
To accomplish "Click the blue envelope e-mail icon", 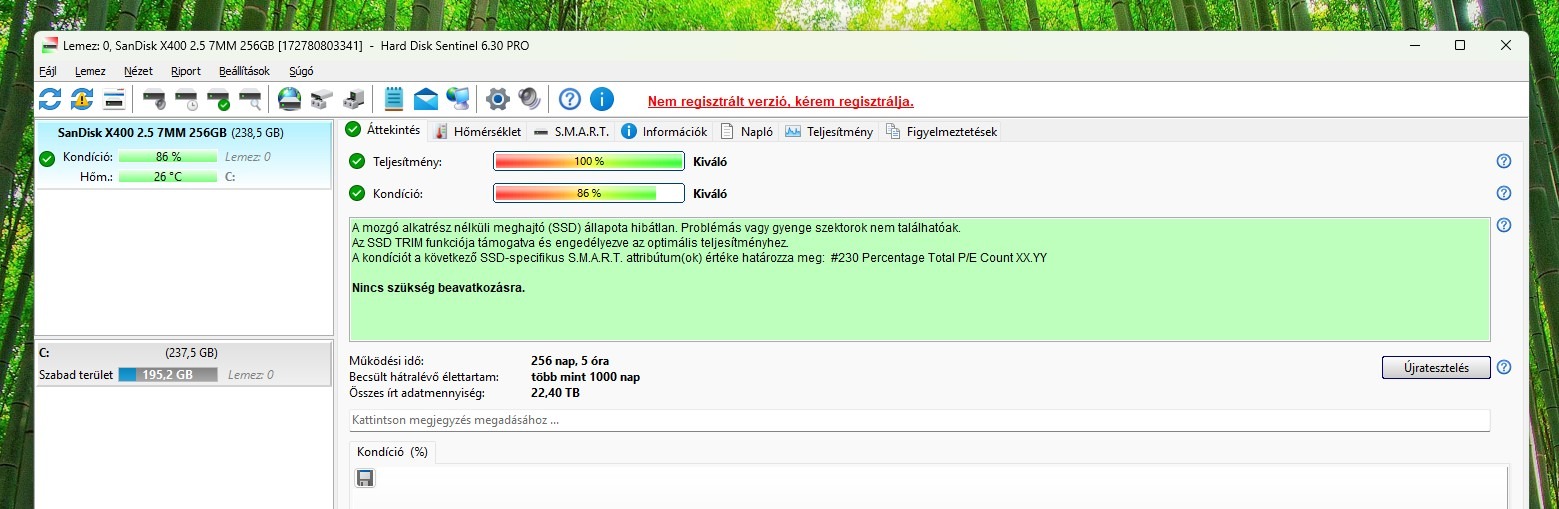I will (x=426, y=99).
